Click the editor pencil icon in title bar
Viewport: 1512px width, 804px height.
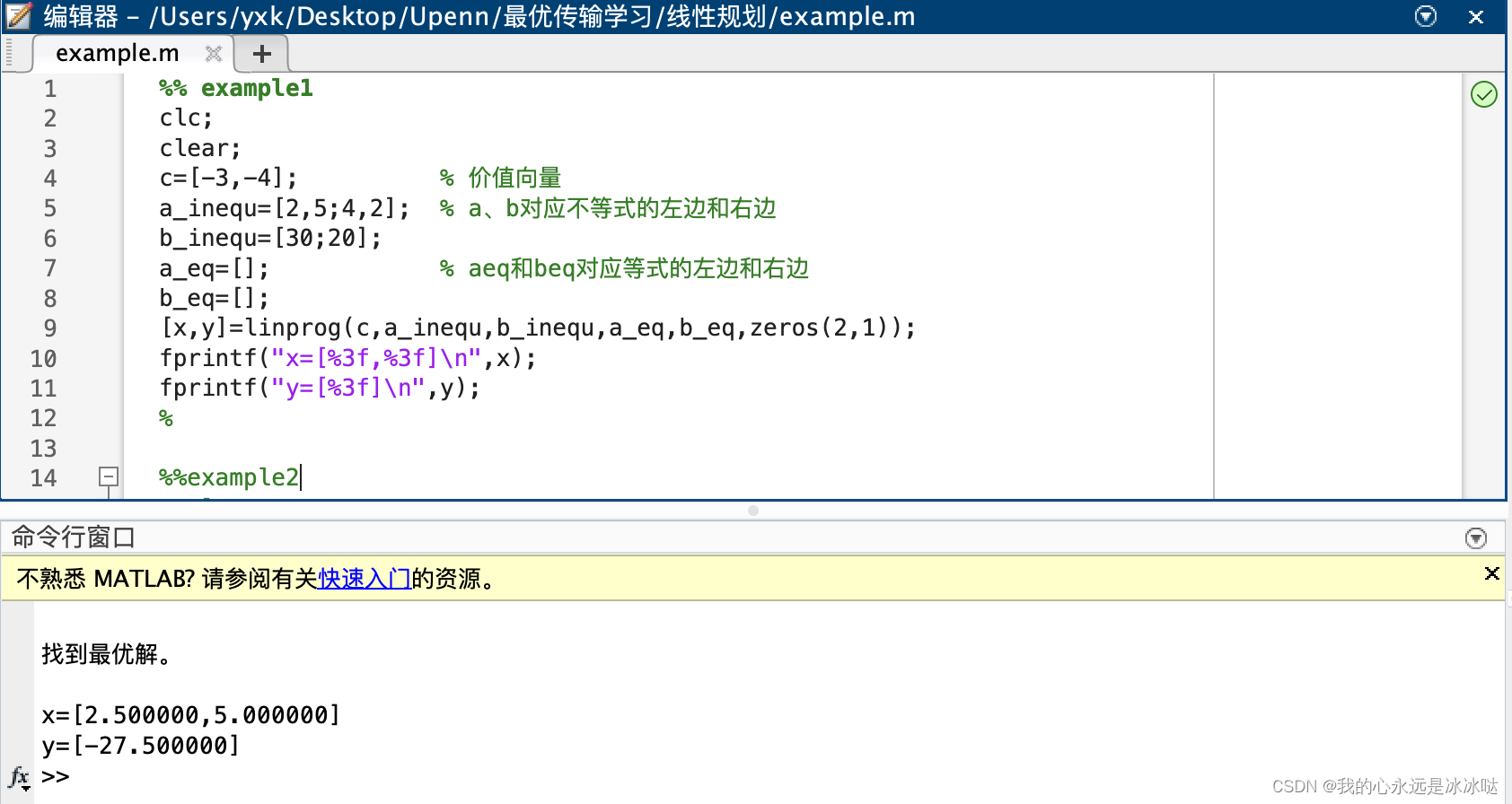click(19, 16)
